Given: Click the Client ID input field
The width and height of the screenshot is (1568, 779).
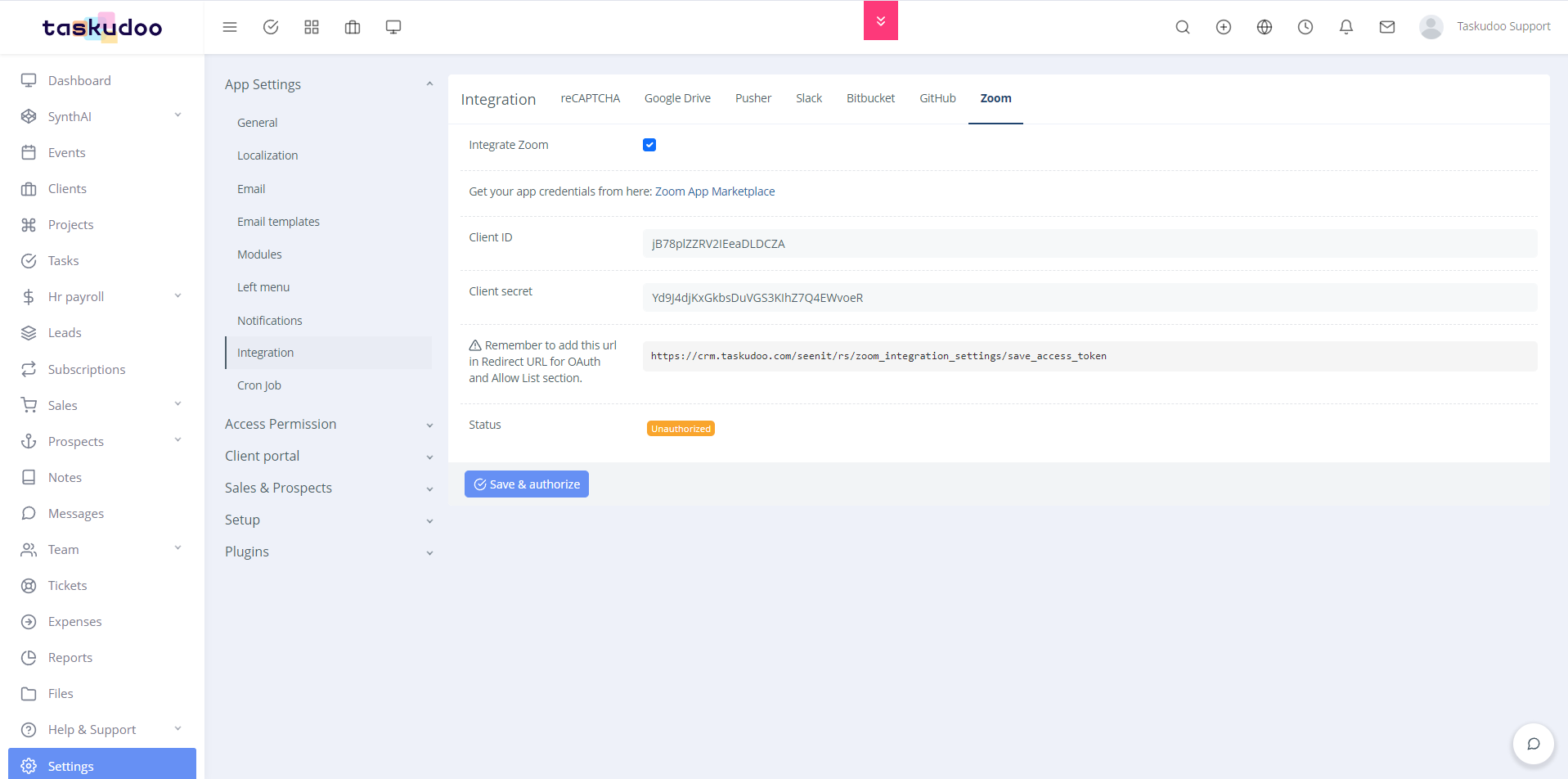Looking at the screenshot, I should point(1090,244).
